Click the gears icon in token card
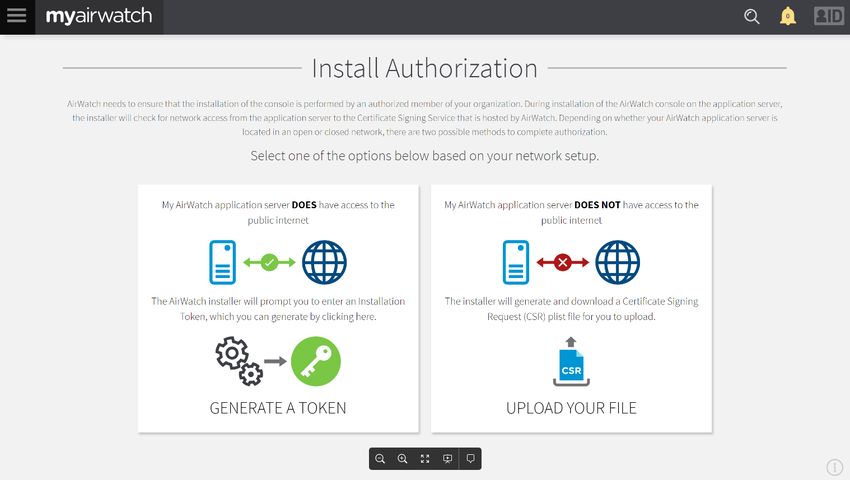850x480 pixels. tap(239, 361)
